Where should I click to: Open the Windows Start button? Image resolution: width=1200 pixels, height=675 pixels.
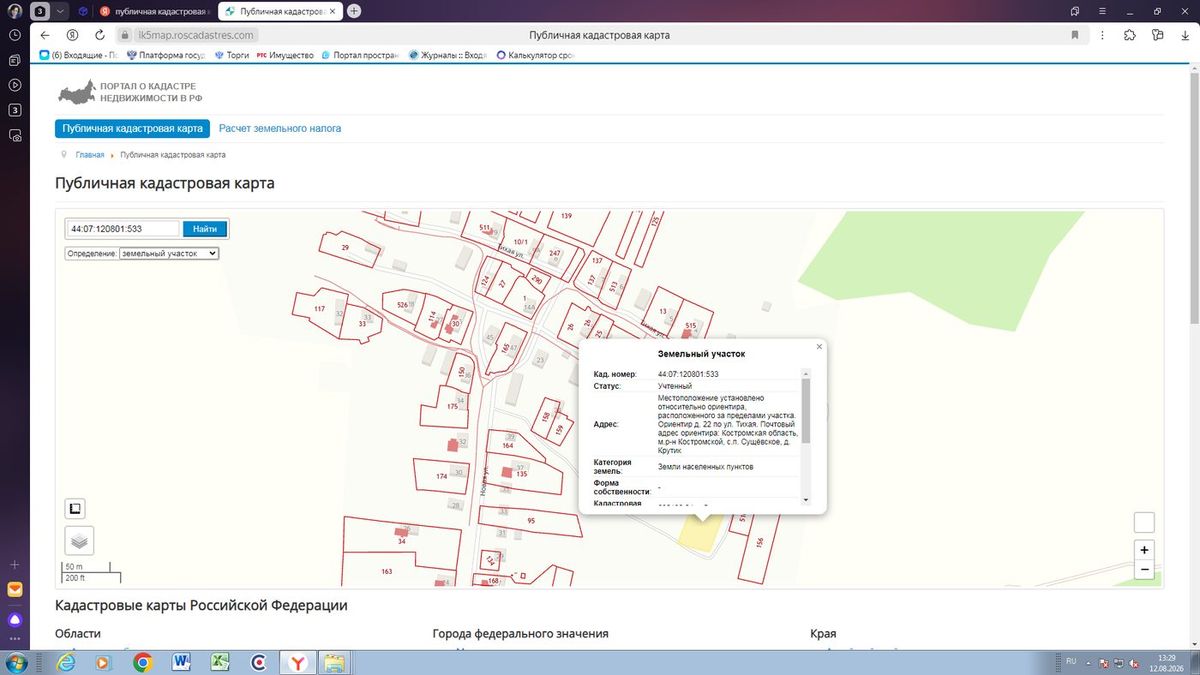tap(18, 661)
